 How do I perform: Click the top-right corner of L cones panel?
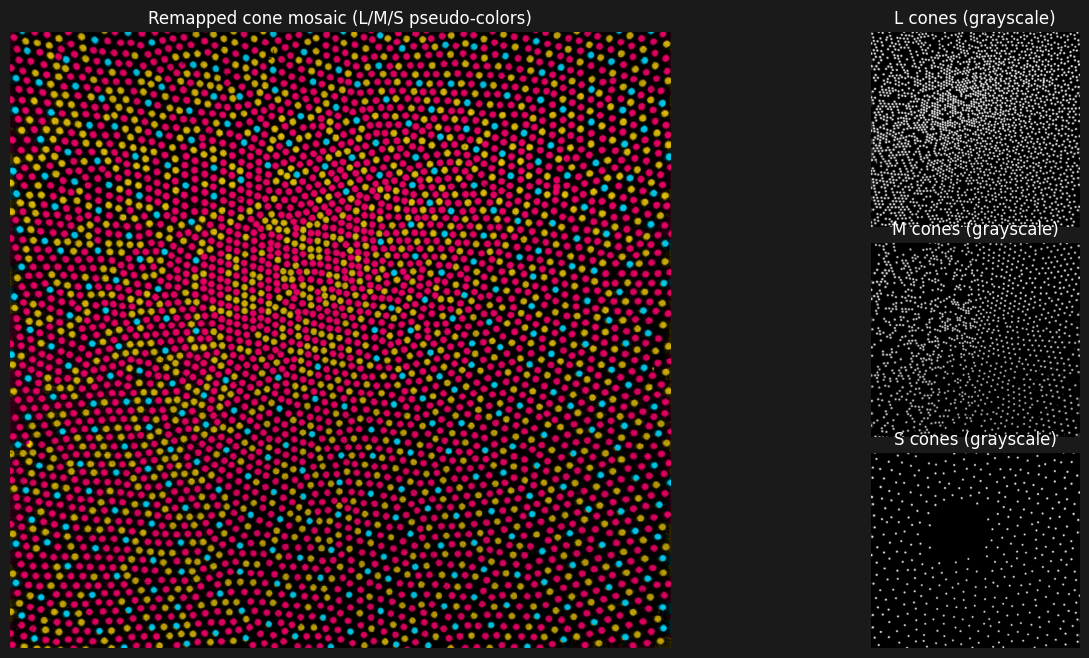coord(1077,35)
